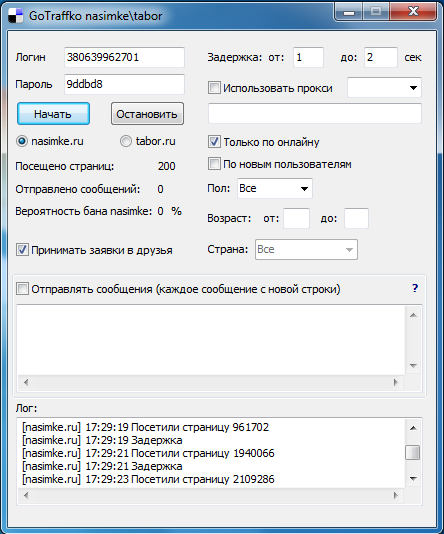
Task: Click the Возраст от field
Action: tap(297, 218)
